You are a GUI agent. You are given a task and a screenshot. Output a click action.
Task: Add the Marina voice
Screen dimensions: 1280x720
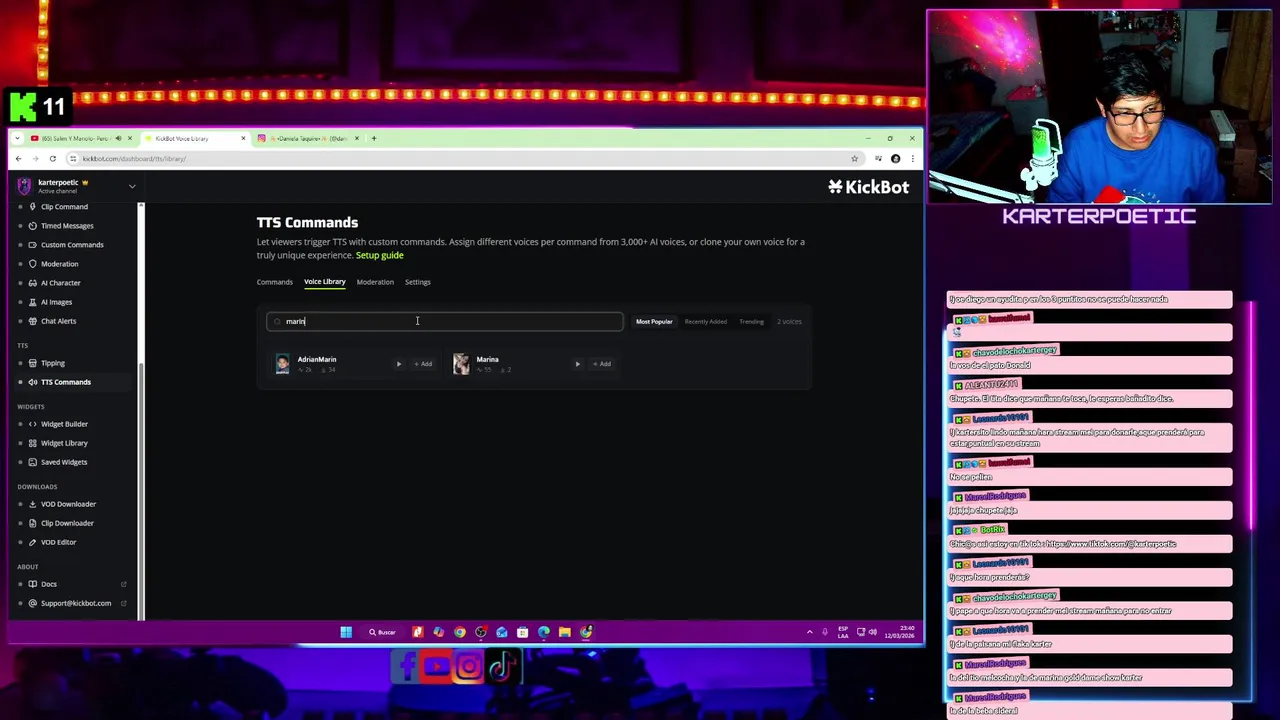tap(602, 364)
